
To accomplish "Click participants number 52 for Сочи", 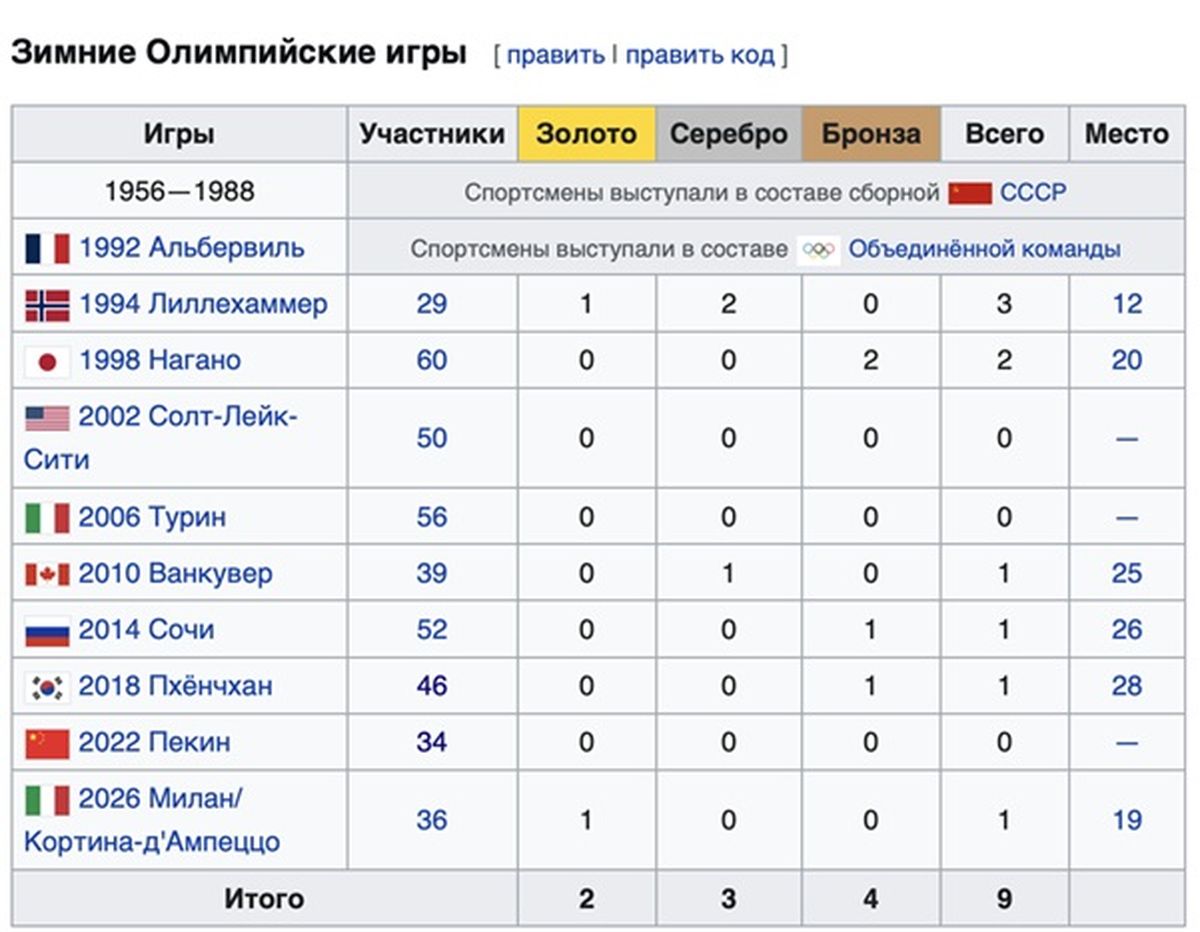I will [432, 630].
